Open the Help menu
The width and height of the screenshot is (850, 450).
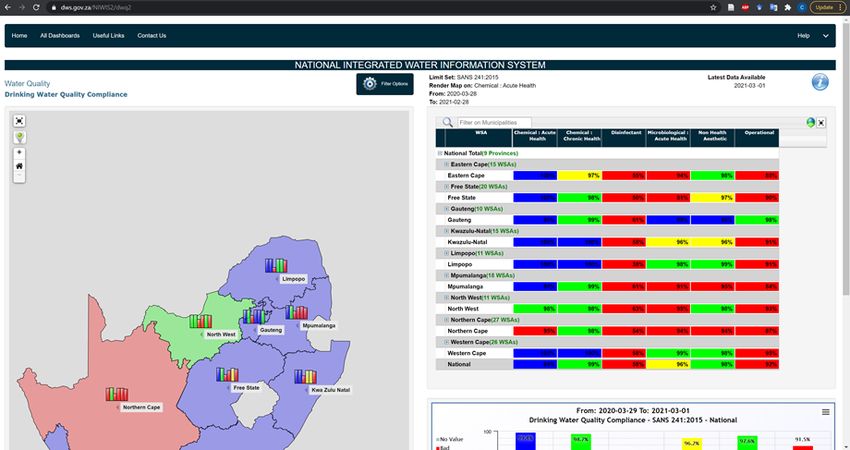click(803, 36)
